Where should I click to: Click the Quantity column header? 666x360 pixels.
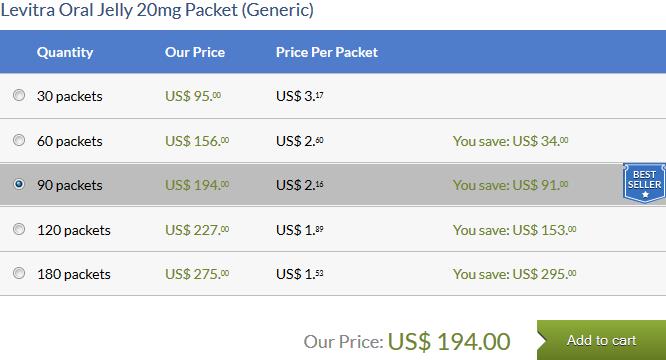(65, 52)
